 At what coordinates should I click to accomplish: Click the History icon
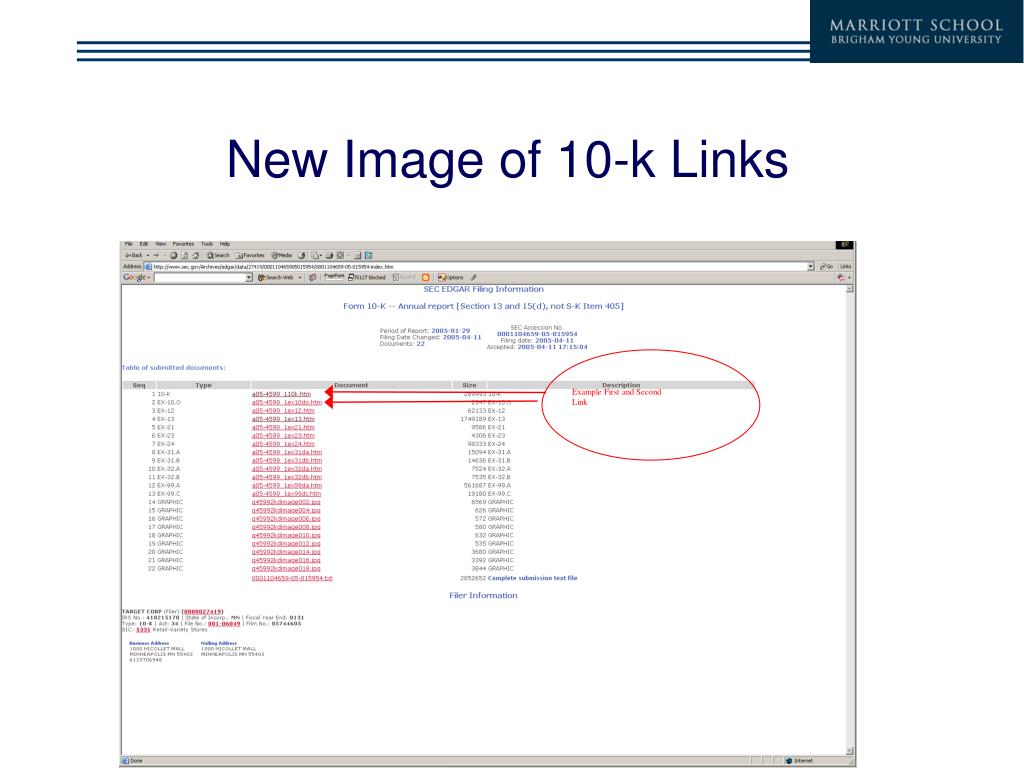(301, 255)
